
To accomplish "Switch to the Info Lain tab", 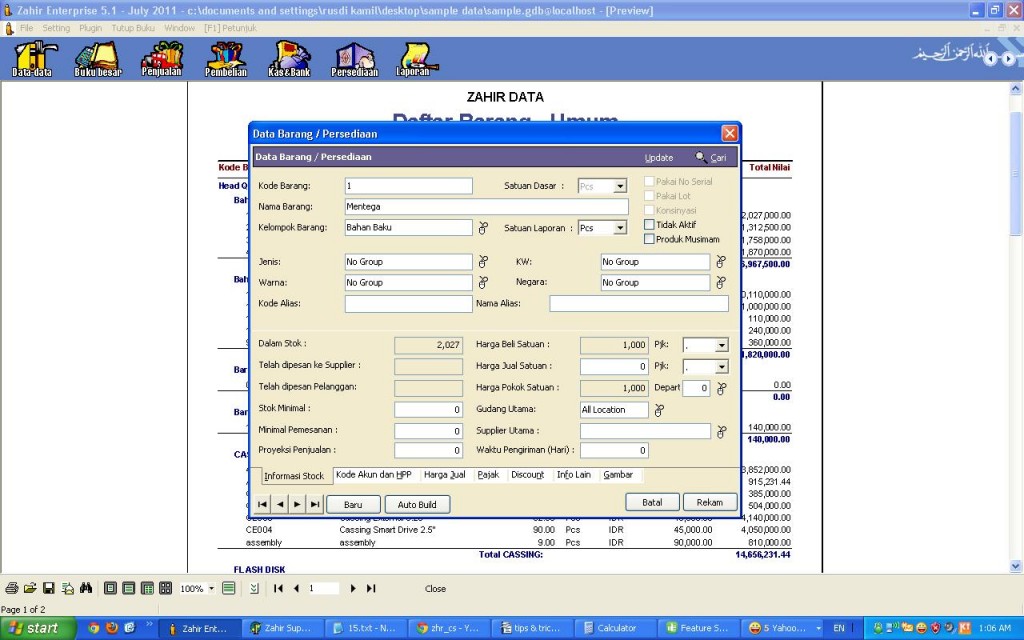I will 573,475.
